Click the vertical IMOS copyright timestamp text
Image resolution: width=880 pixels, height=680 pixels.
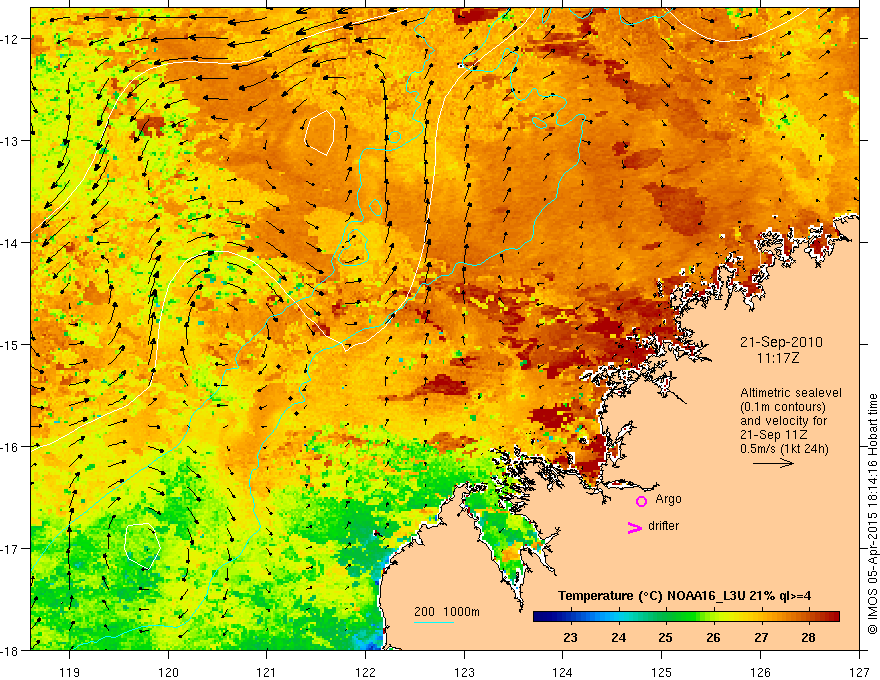(x=873, y=514)
